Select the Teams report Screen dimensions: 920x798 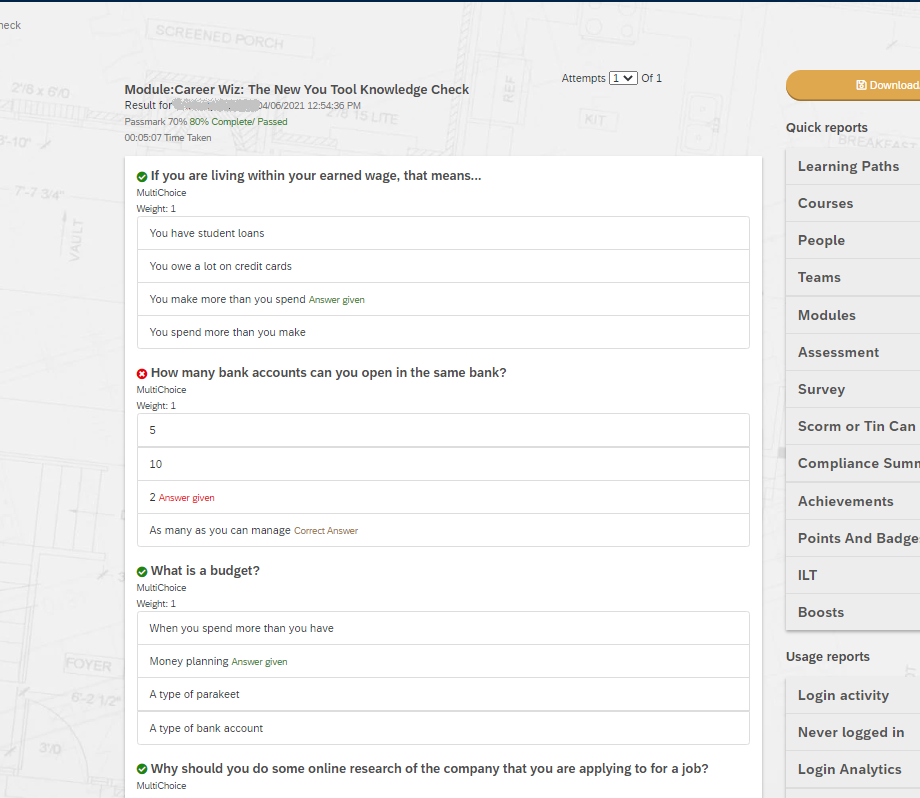819,277
